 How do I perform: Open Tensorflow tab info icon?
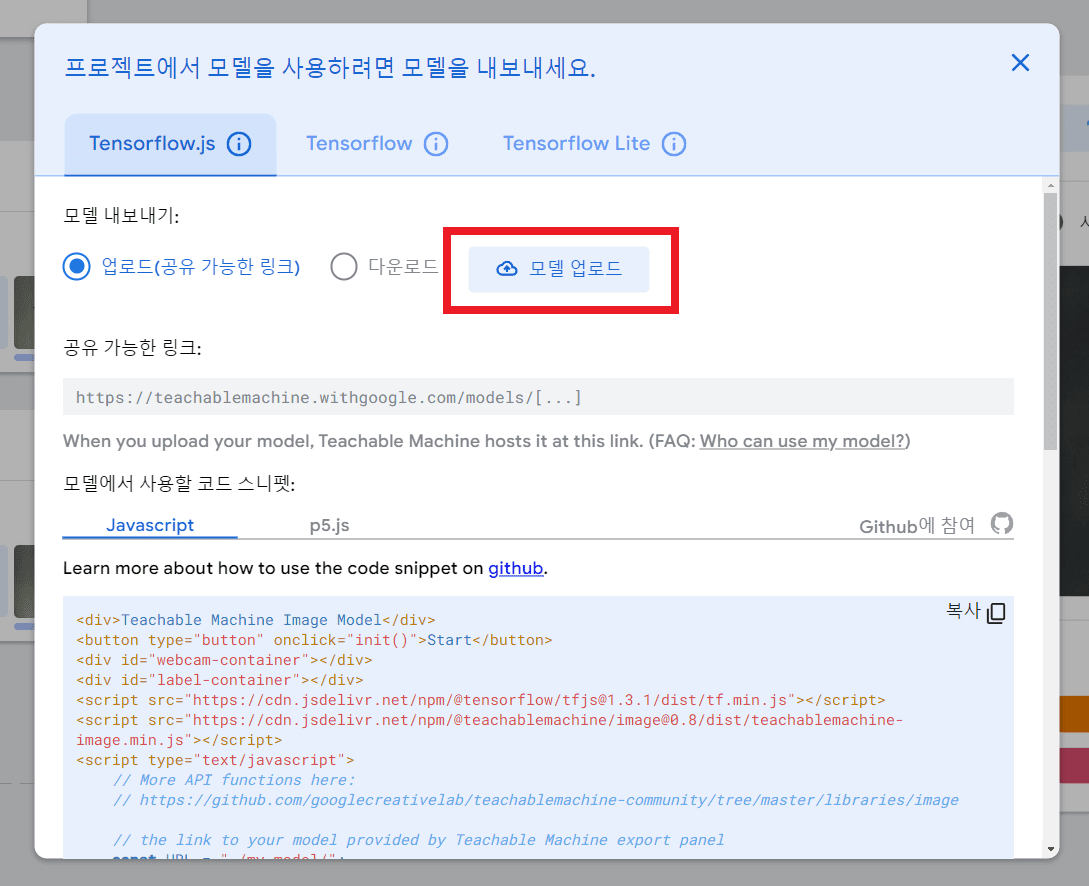tap(436, 144)
